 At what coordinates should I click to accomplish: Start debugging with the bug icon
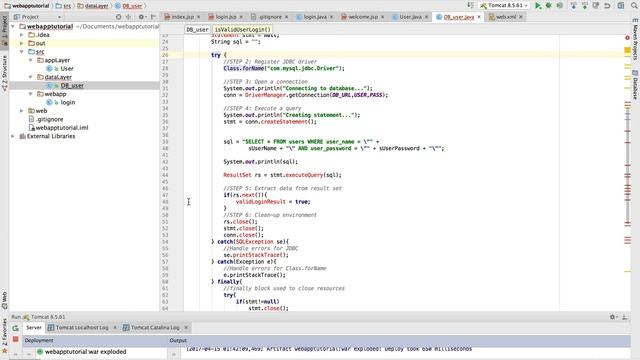pyautogui.click(x=549, y=6)
